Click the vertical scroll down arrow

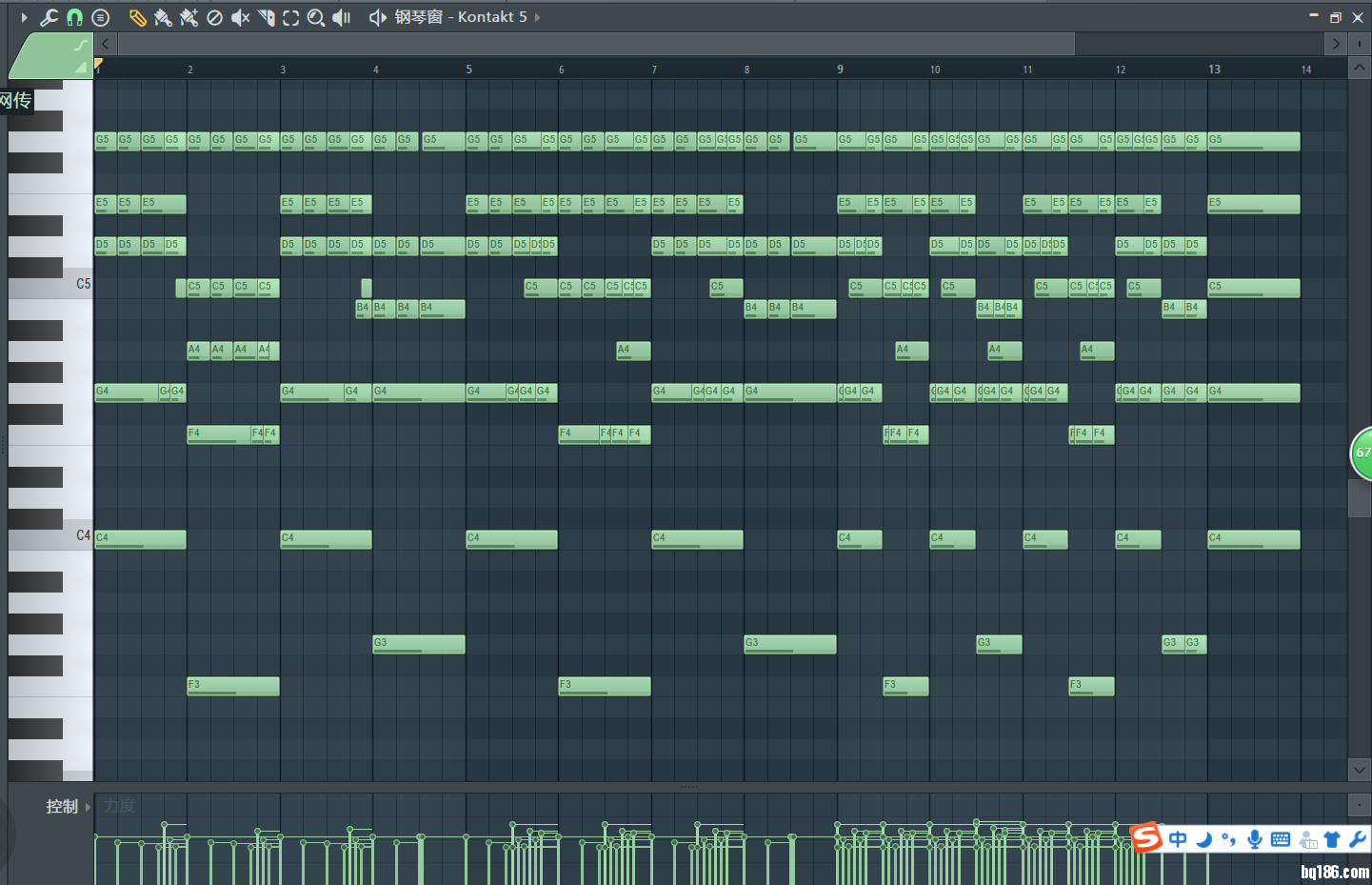pos(1359,770)
